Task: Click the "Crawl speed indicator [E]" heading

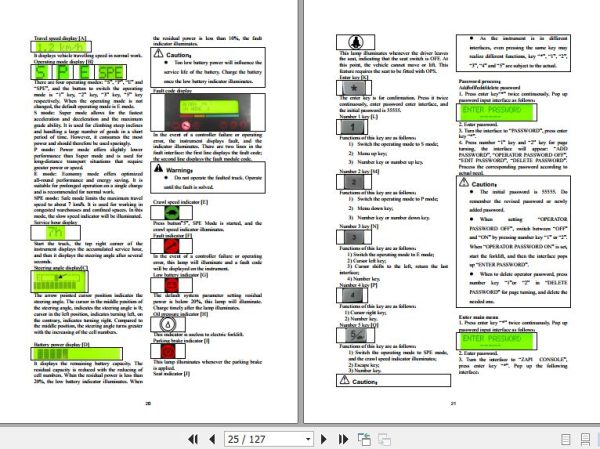Action: click(x=180, y=202)
